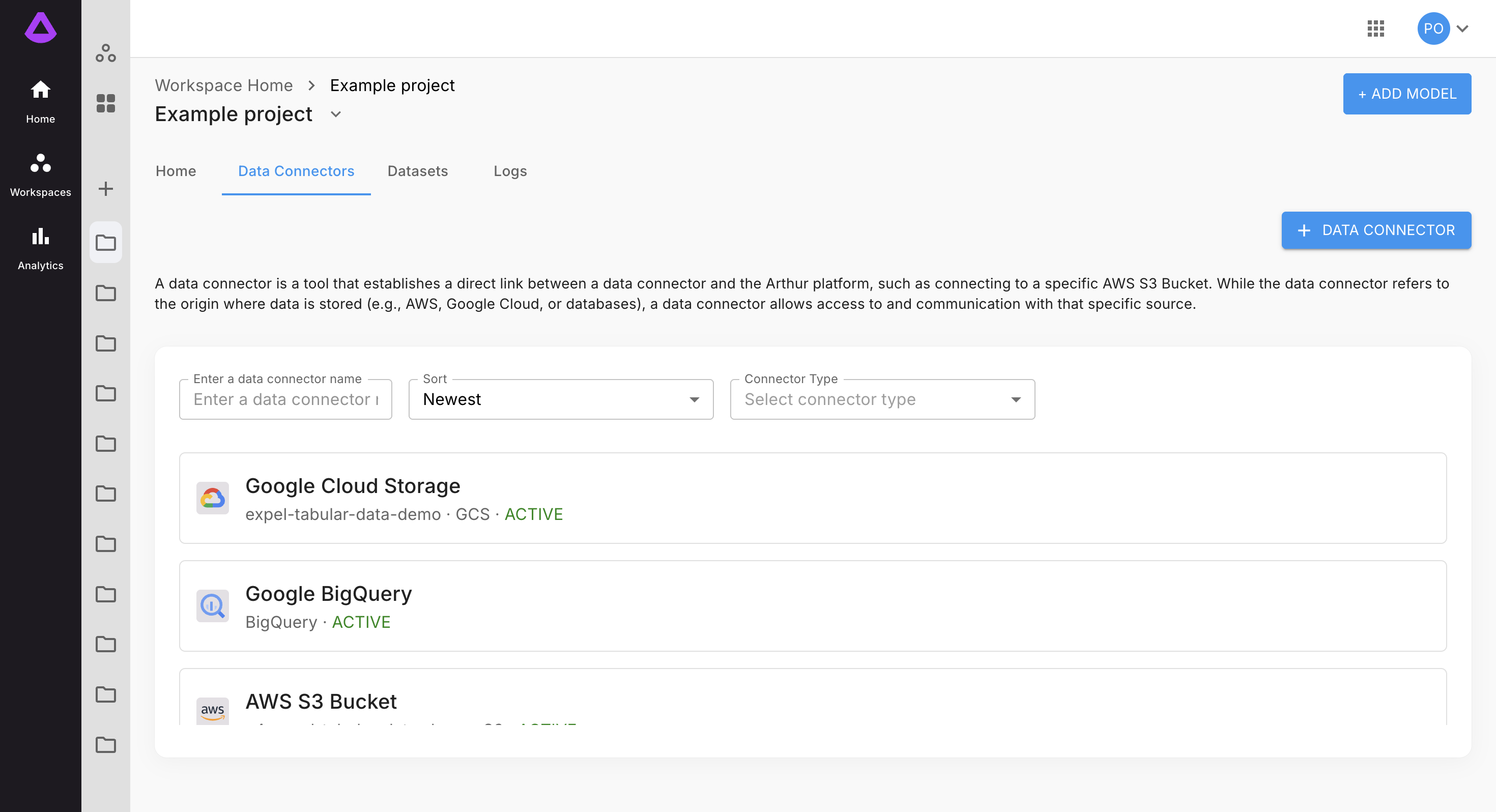Open Analytics in left navigation
The height and width of the screenshot is (812, 1496).
pyautogui.click(x=40, y=248)
